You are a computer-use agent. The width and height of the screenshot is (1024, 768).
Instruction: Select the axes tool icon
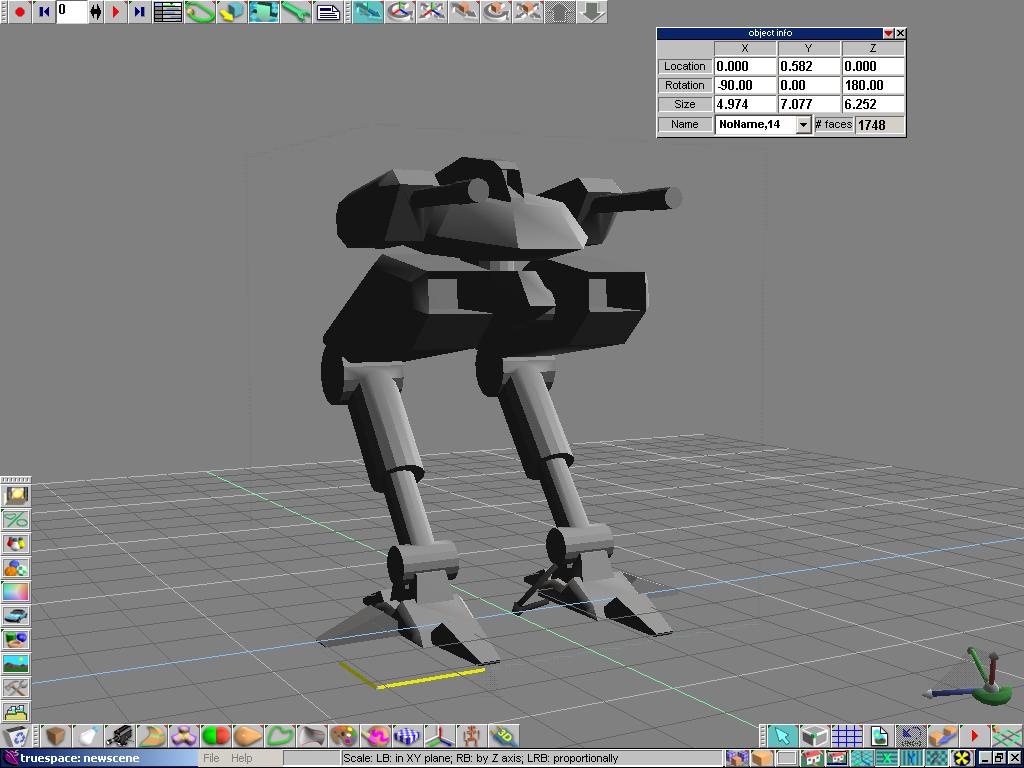439,736
